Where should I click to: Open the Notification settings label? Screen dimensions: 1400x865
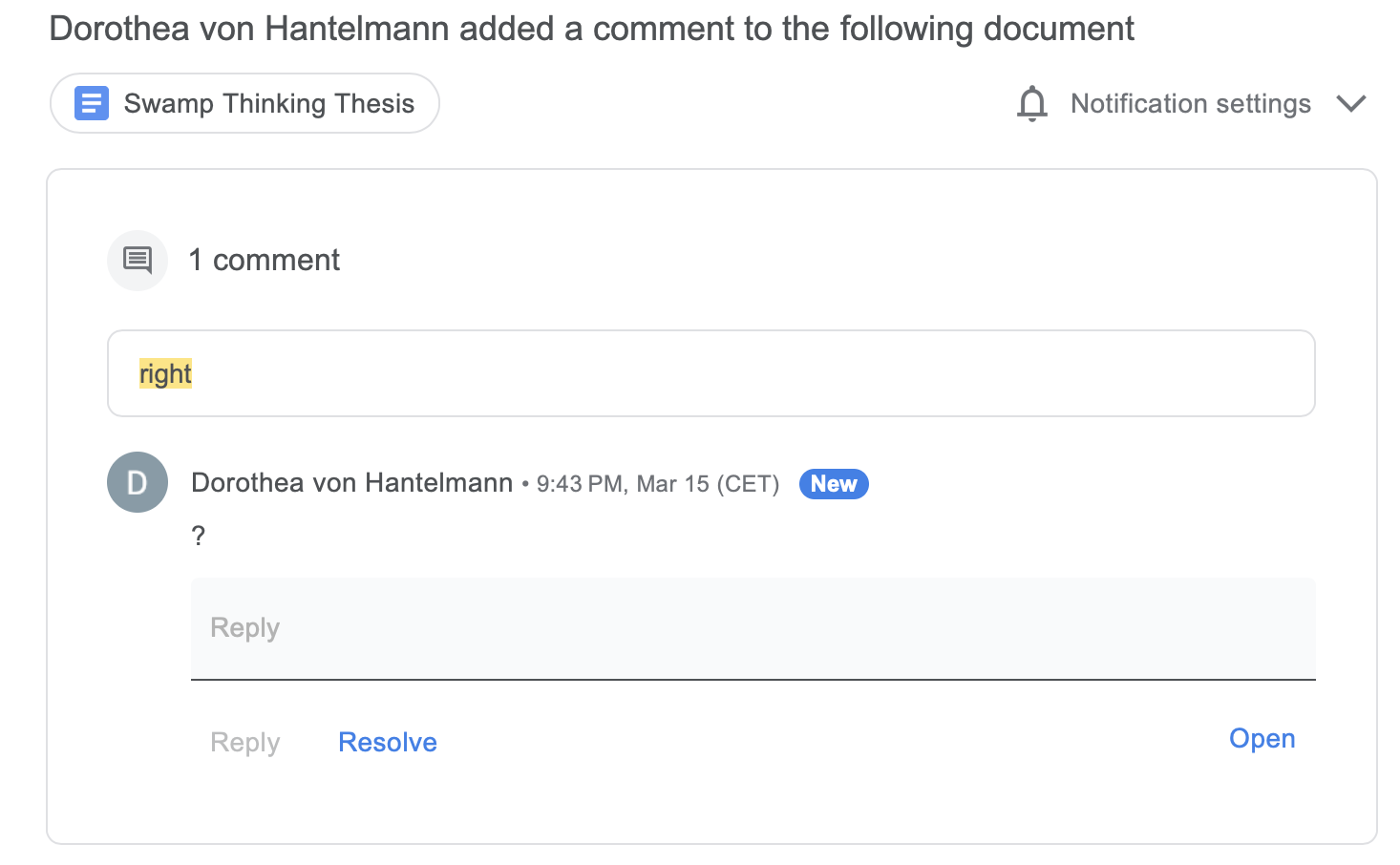[1190, 103]
